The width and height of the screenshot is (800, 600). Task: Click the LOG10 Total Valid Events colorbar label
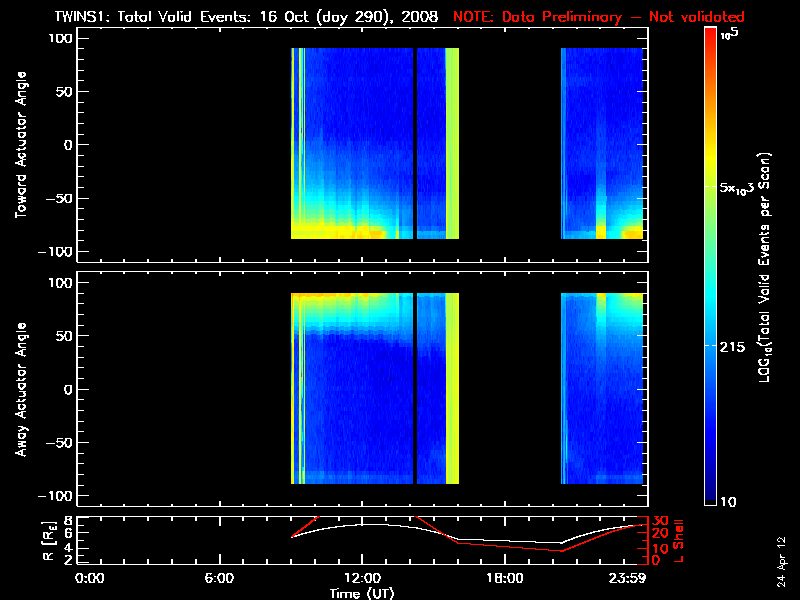coord(766,265)
